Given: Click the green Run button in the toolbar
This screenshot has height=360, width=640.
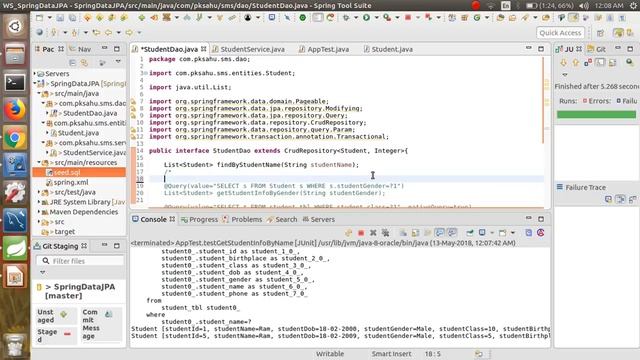Looking at the screenshot, I should click(367, 18).
